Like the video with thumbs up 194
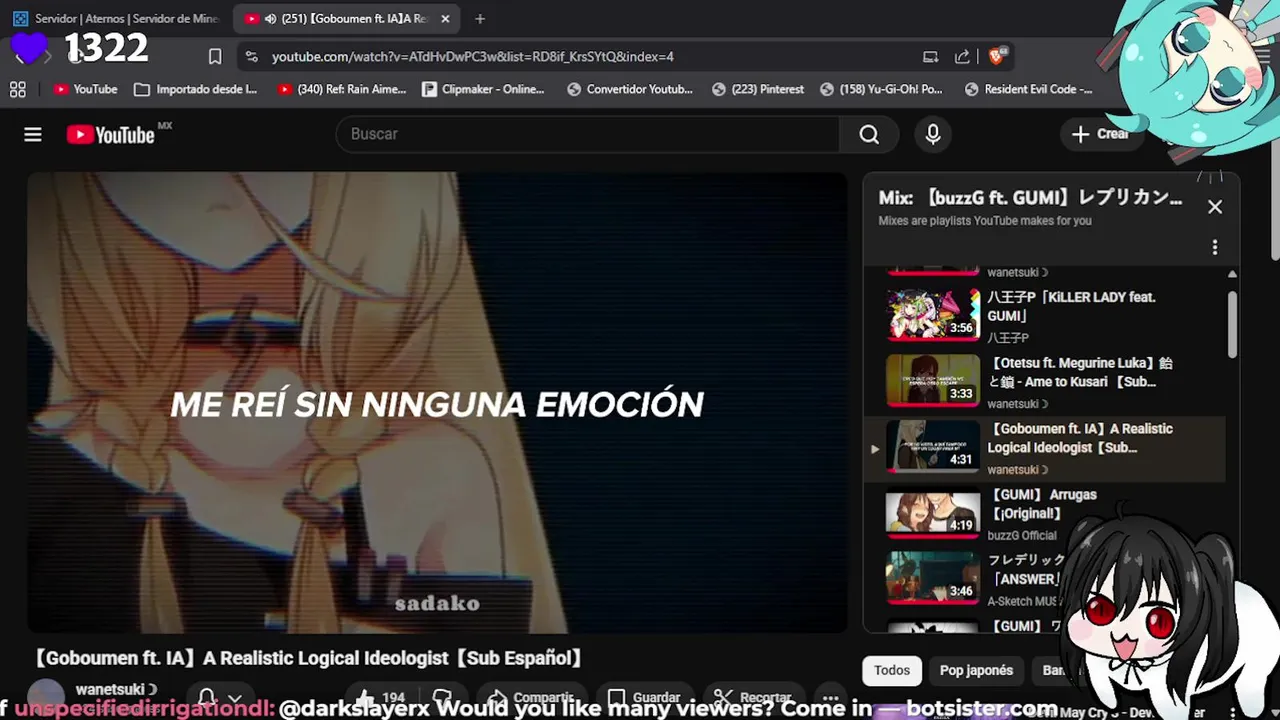Viewport: 1280px width, 720px height. 380,698
